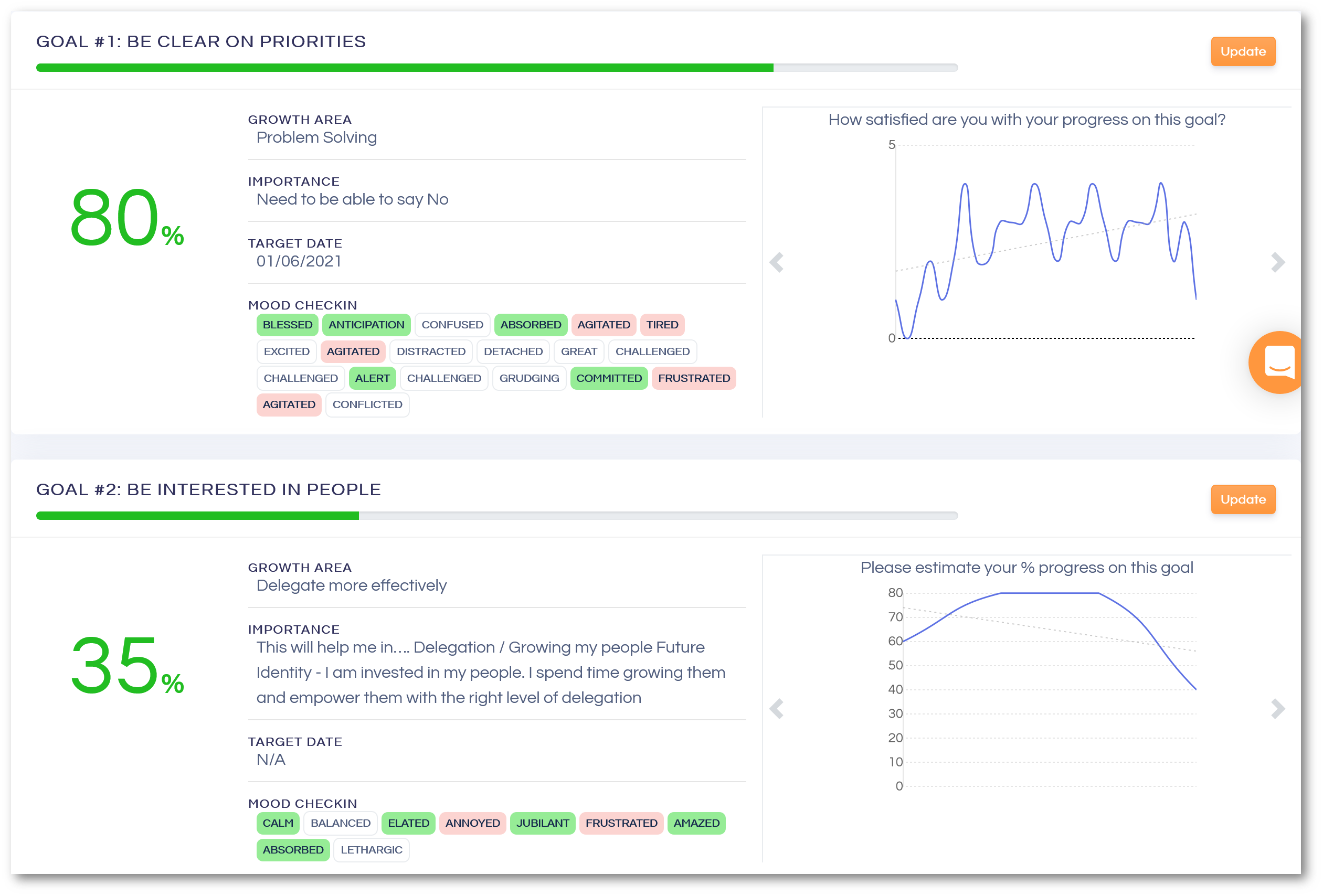Click Goal #2 green progress bar
This screenshot has width=1323, height=896.
tap(197, 516)
